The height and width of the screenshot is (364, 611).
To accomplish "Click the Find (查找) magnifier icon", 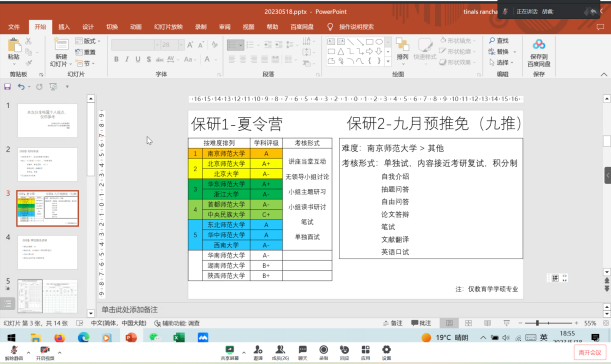I will coord(492,41).
